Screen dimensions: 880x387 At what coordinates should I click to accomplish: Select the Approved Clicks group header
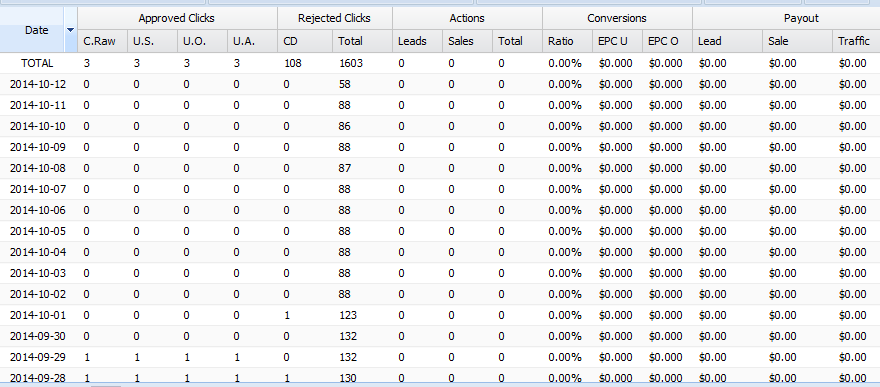[177, 18]
